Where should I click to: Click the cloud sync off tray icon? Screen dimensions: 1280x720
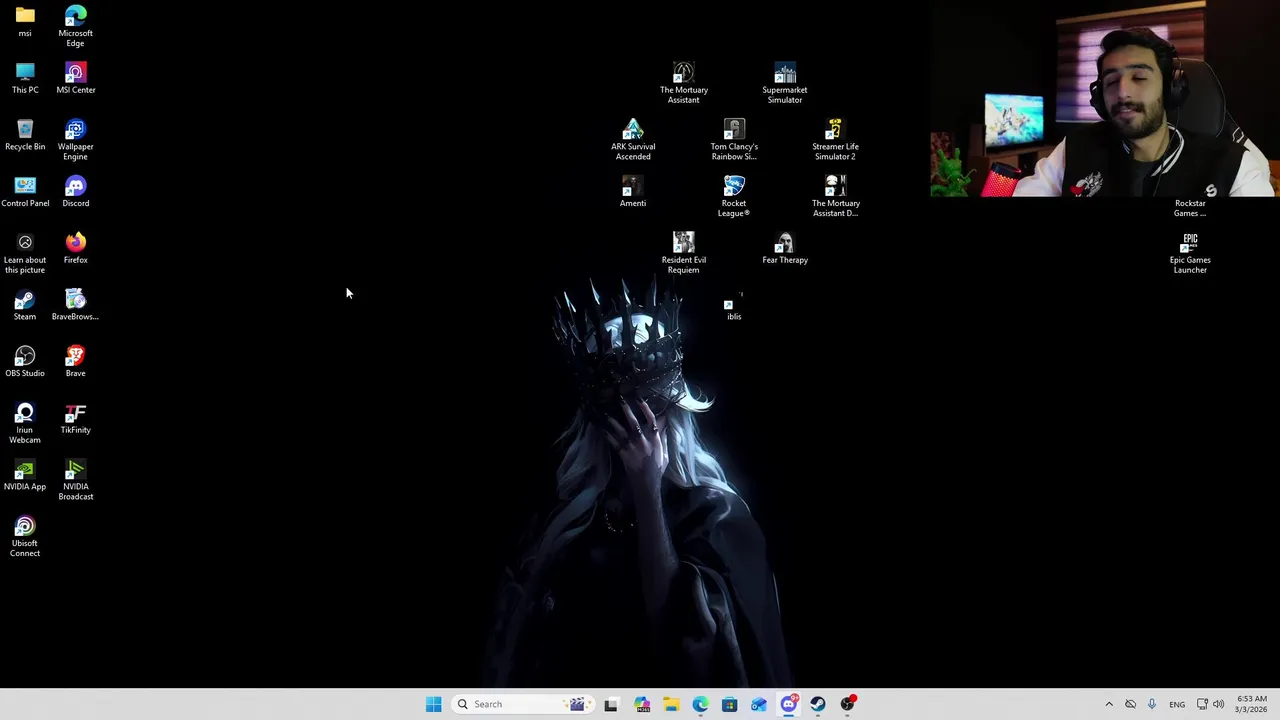pos(1130,704)
